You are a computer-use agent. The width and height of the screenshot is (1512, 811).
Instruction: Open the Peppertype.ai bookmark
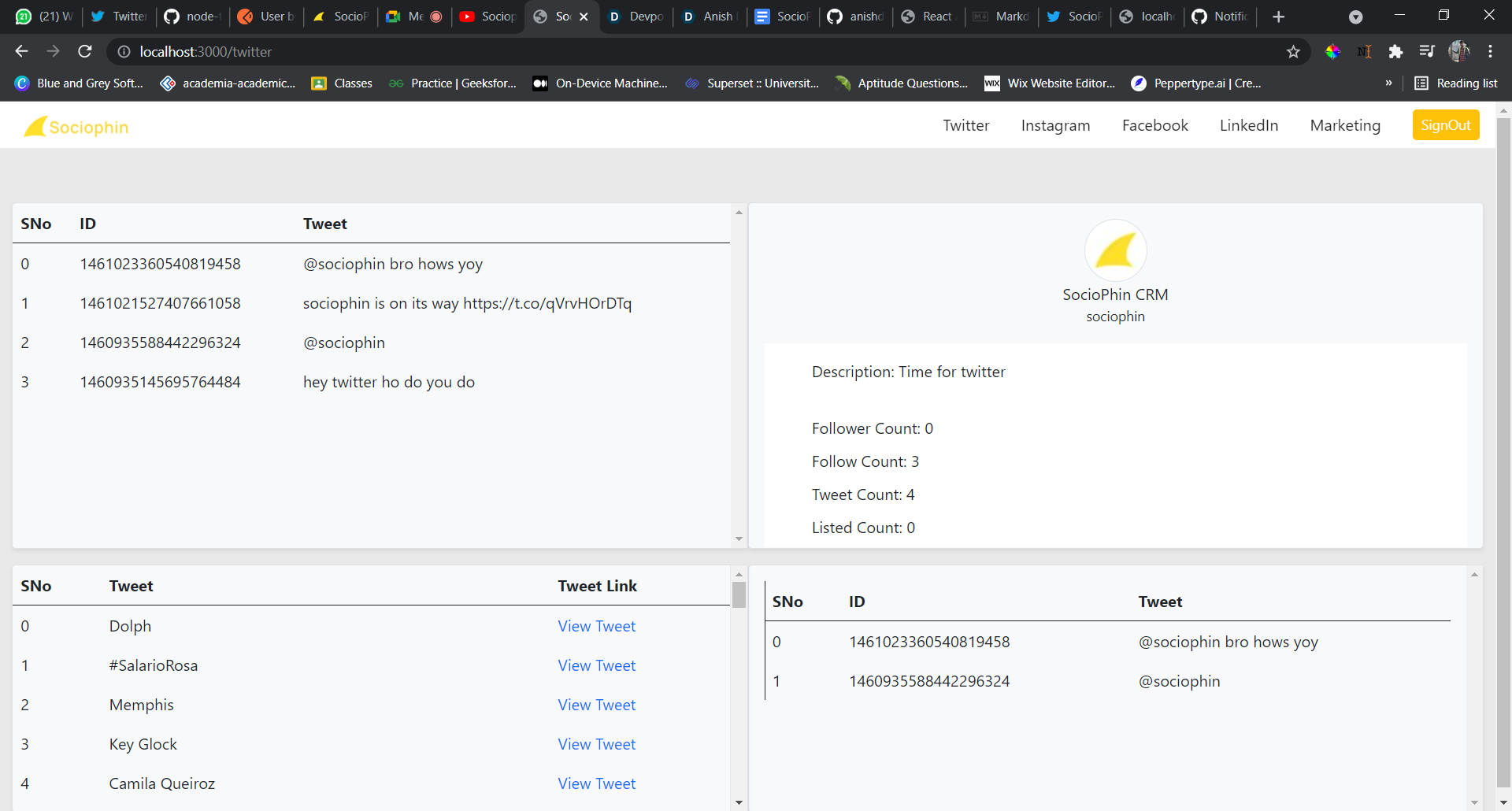tap(1196, 83)
